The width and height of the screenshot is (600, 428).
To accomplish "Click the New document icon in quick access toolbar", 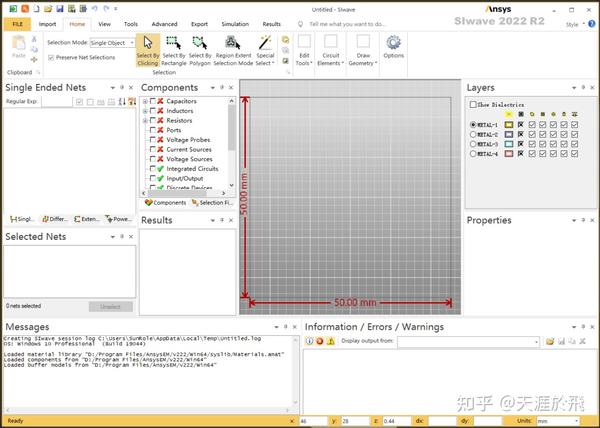I will point(36,9).
